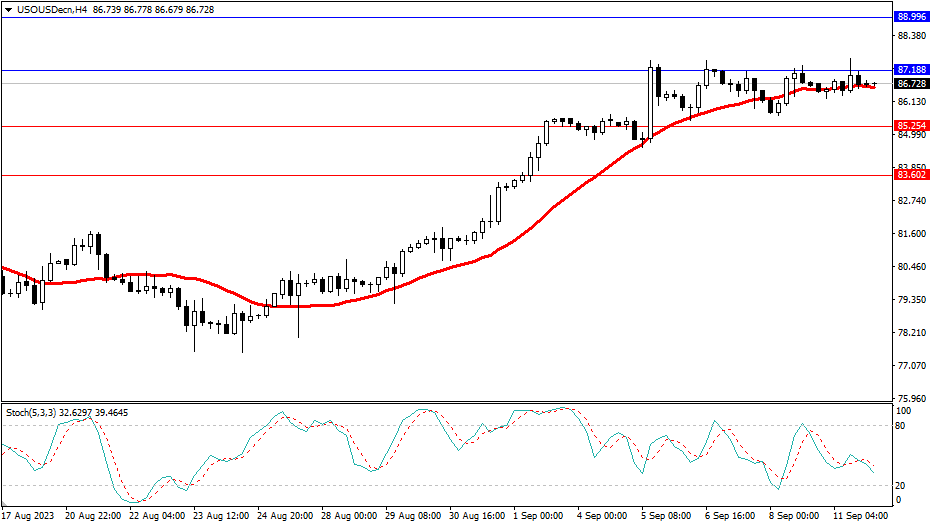Select the blue 88.996 price label
933x526 pixels.
[x=911, y=17]
